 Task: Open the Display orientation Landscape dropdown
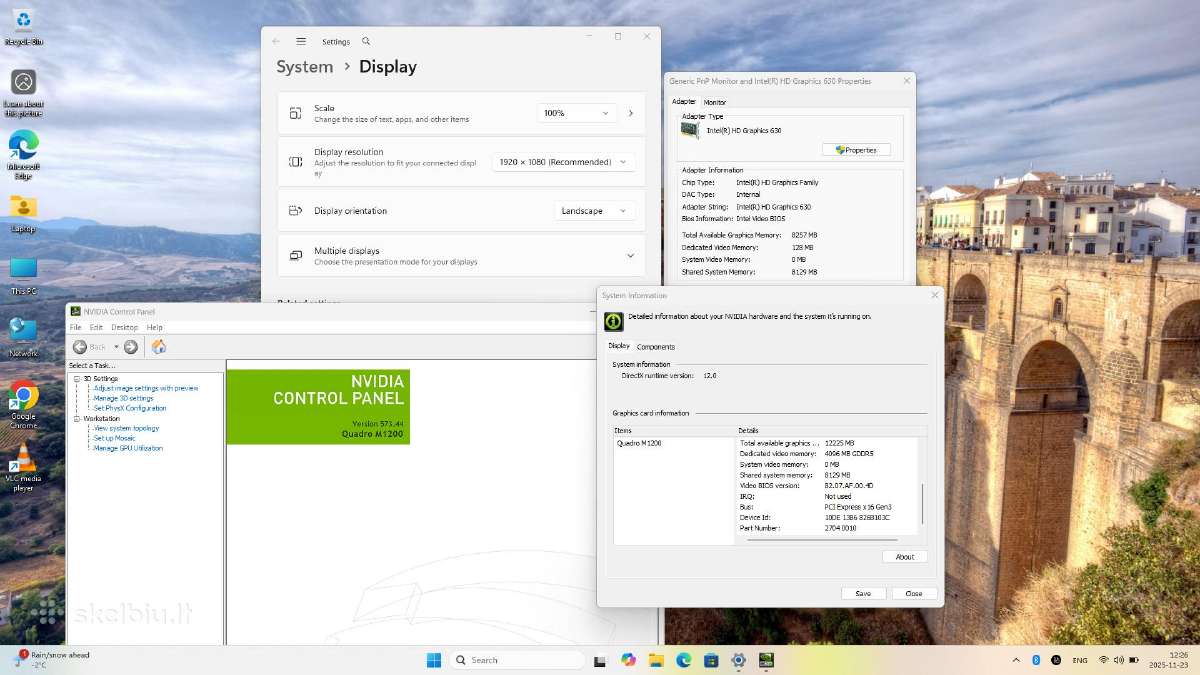tap(595, 211)
